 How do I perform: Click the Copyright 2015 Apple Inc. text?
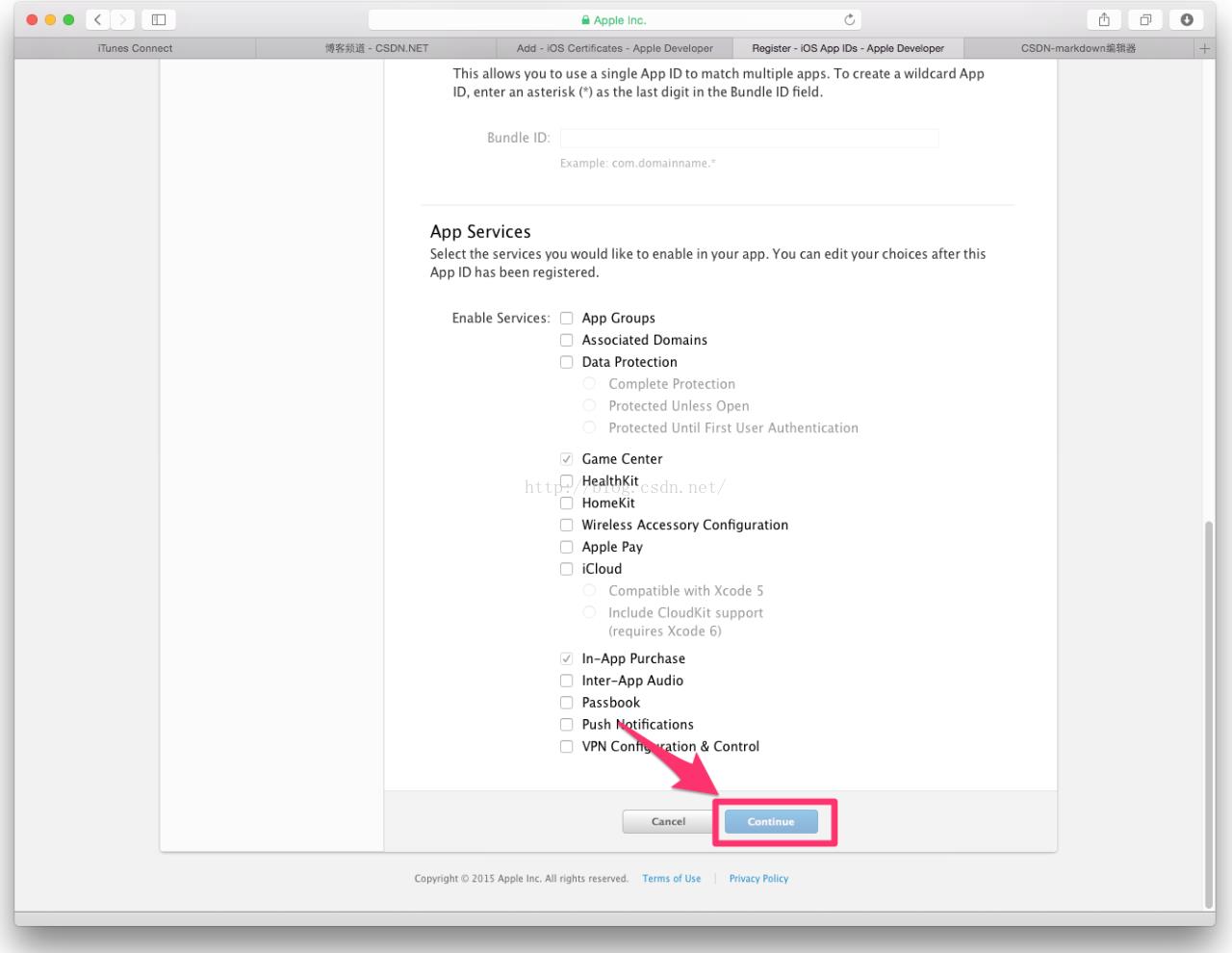[x=521, y=878]
